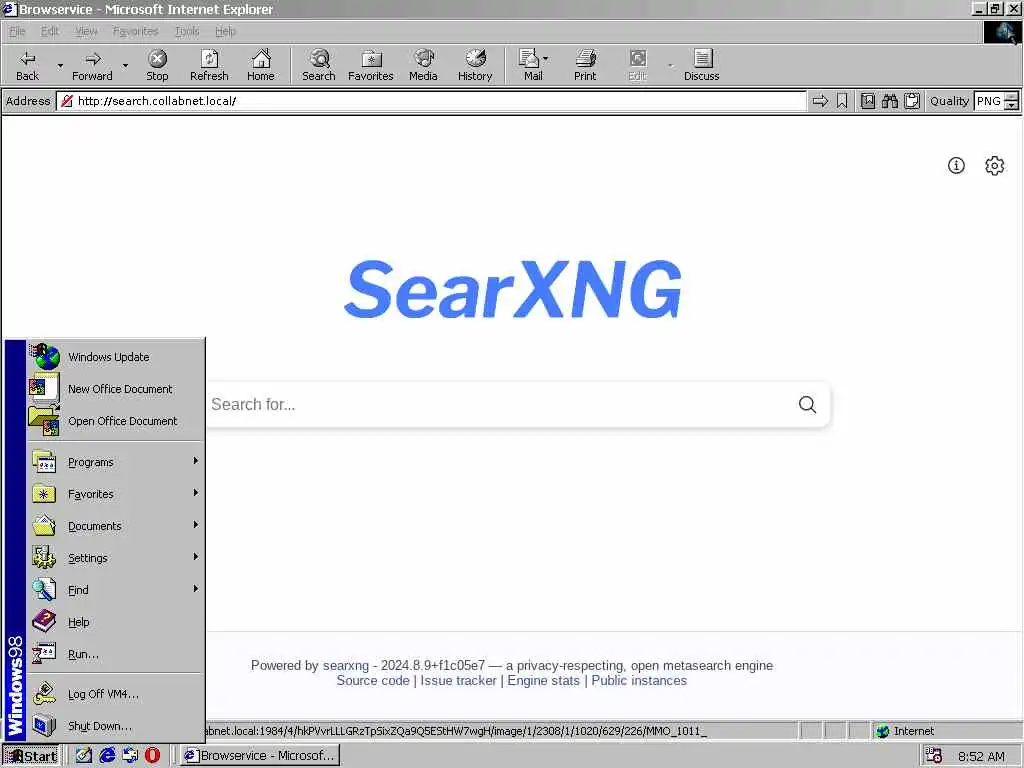Screen dimensions: 1024x768
Task: Follow the searxng link in footer
Action: click(x=345, y=665)
